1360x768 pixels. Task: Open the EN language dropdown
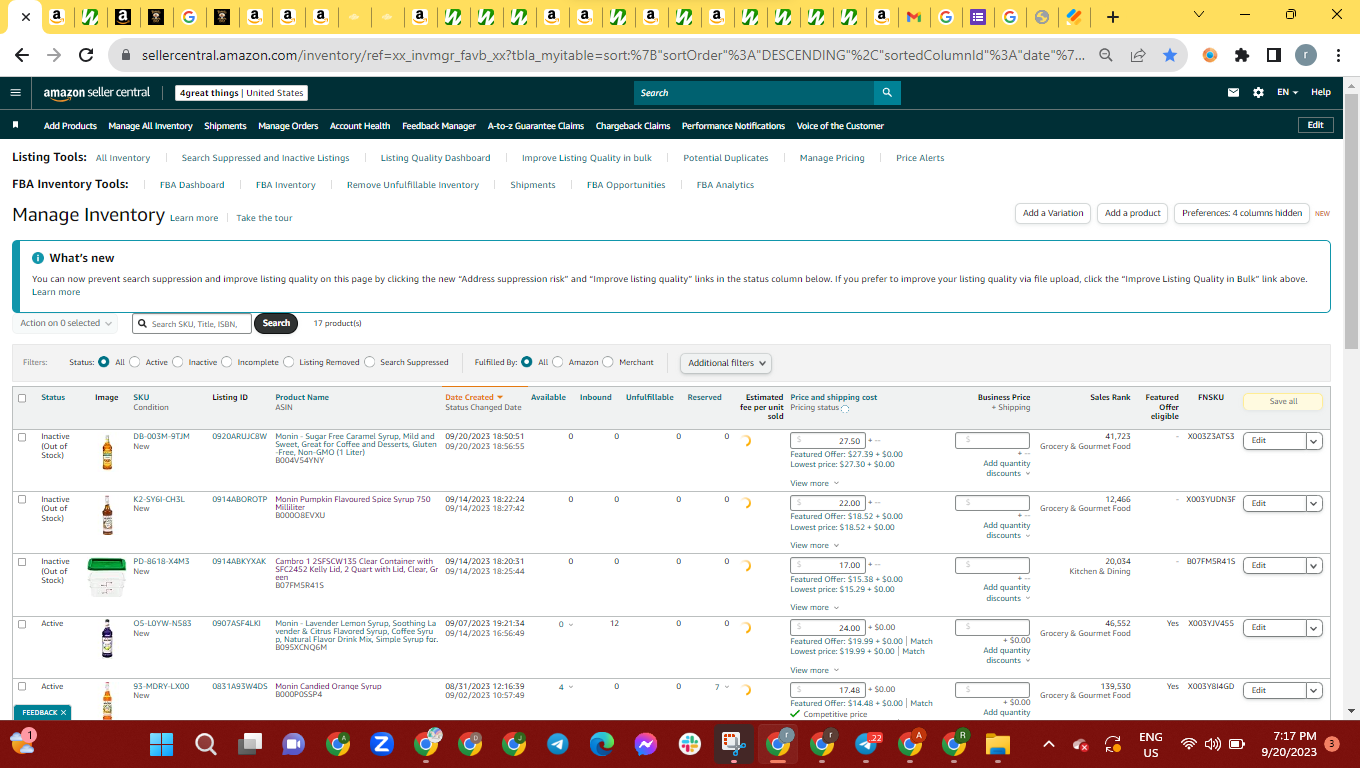1287,92
